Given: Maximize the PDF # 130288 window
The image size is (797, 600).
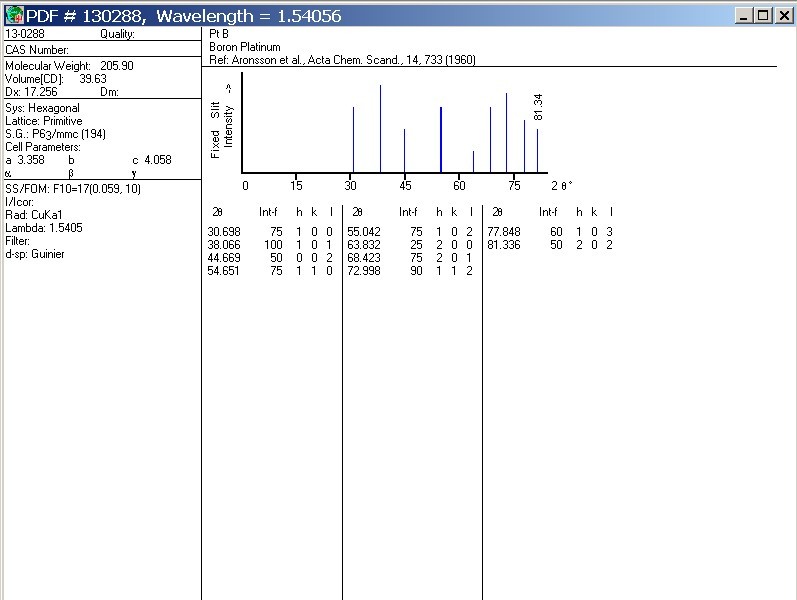Looking at the screenshot, I should (763, 16).
